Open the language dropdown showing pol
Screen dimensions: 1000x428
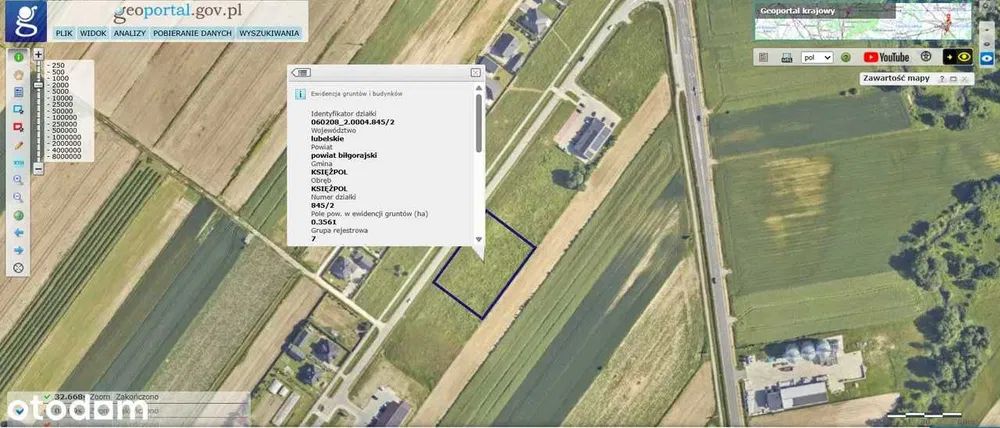816,58
